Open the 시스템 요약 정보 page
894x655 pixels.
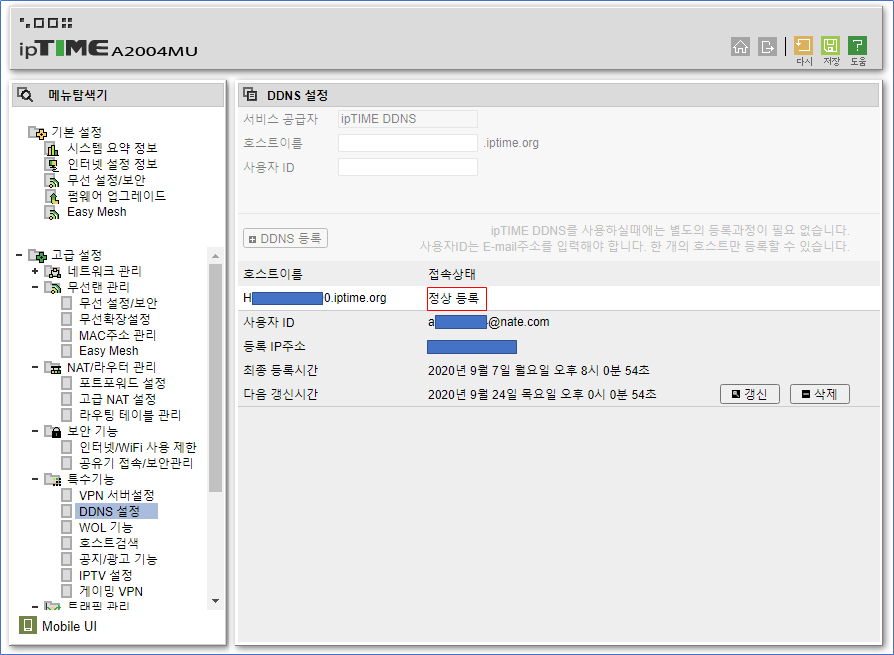click(x=110, y=148)
